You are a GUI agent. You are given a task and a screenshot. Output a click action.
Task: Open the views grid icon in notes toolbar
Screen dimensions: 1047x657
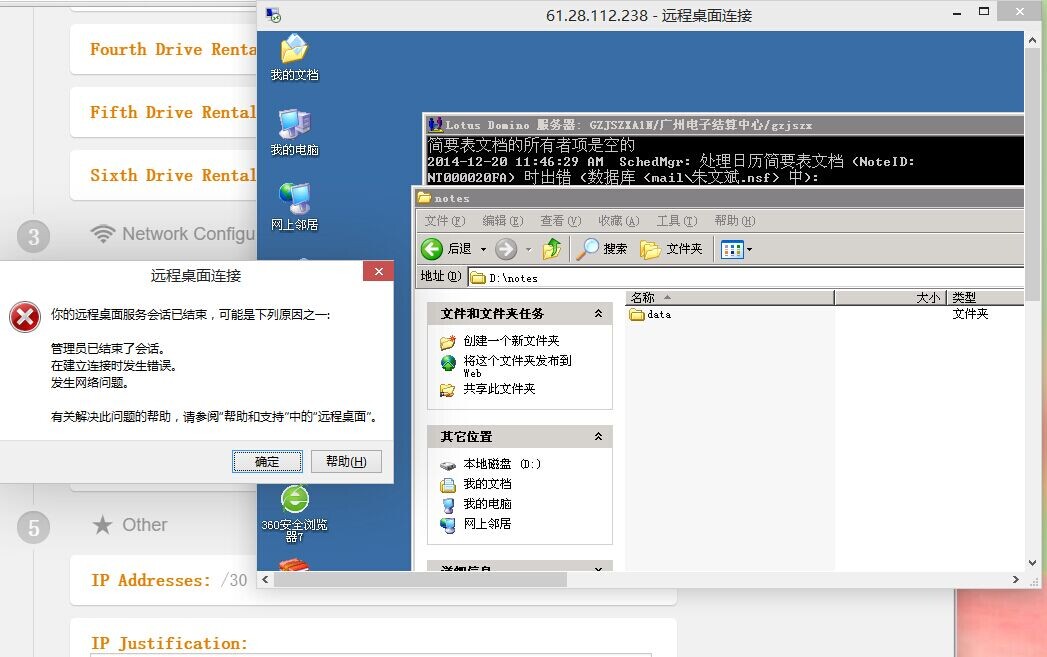point(732,250)
